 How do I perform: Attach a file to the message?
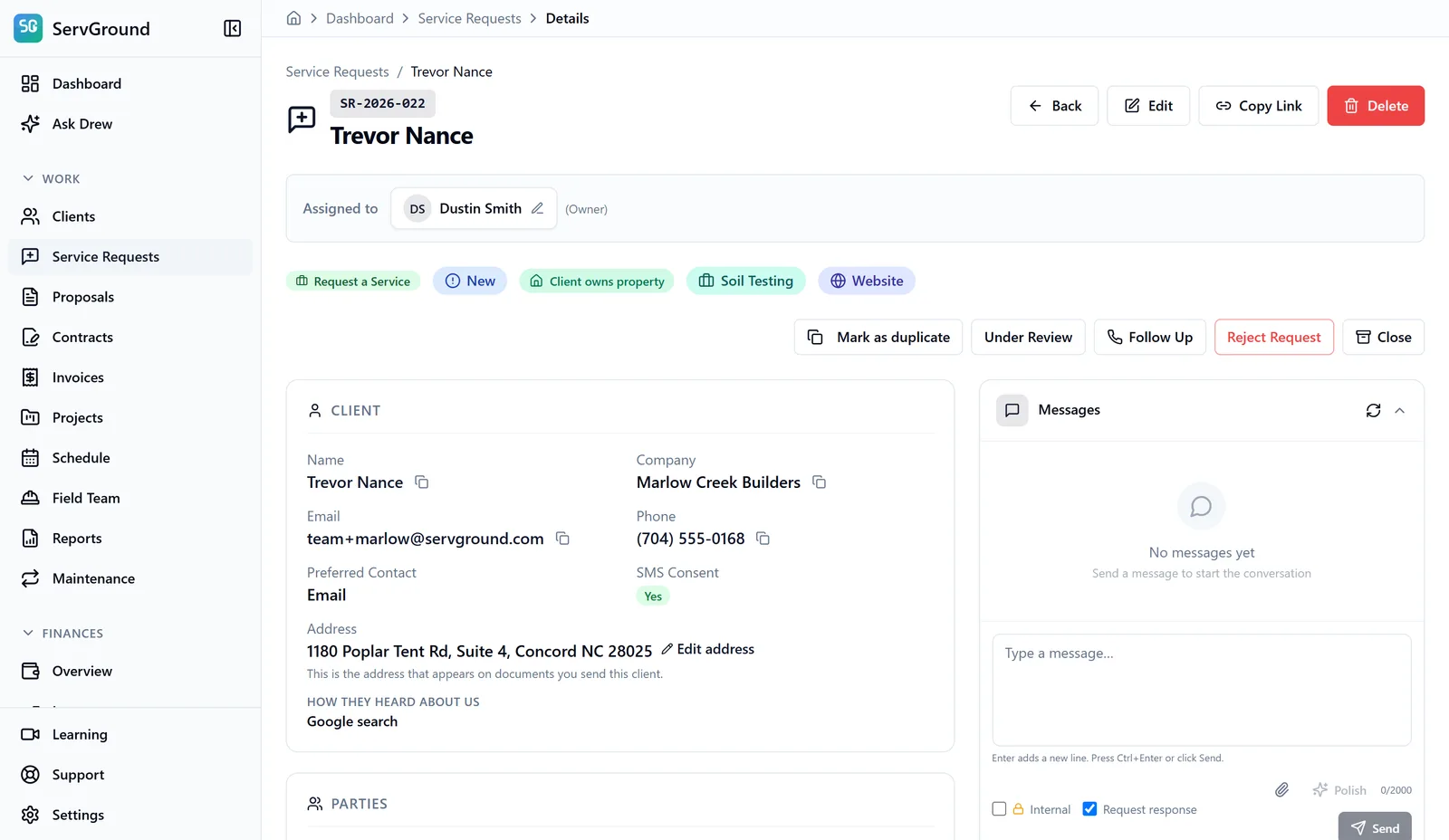(x=1282, y=790)
